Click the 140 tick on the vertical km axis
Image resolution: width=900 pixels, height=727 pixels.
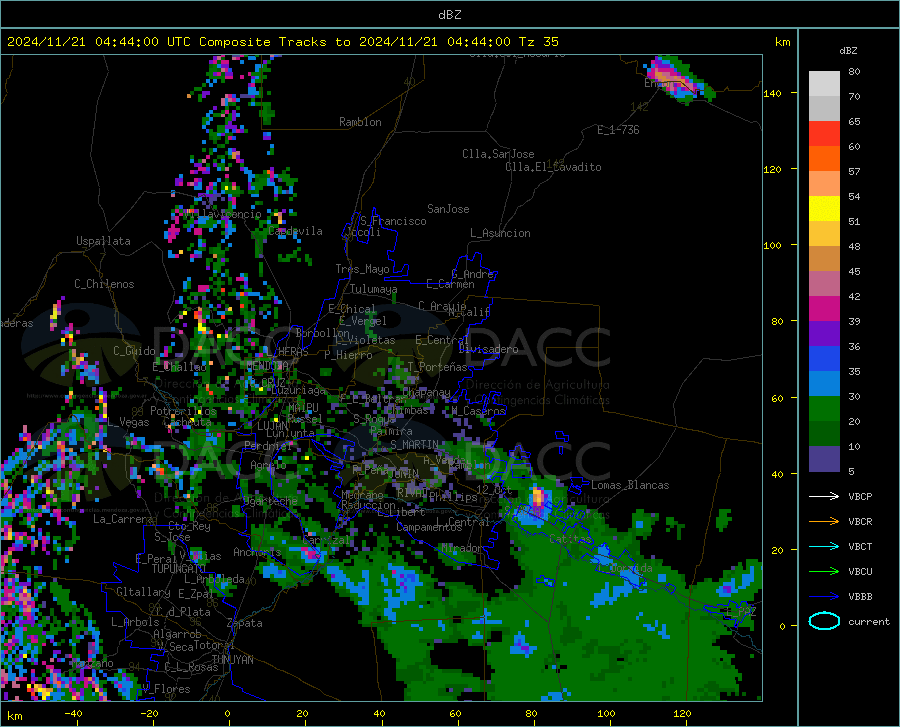pyautogui.click(x=772, y=93)
